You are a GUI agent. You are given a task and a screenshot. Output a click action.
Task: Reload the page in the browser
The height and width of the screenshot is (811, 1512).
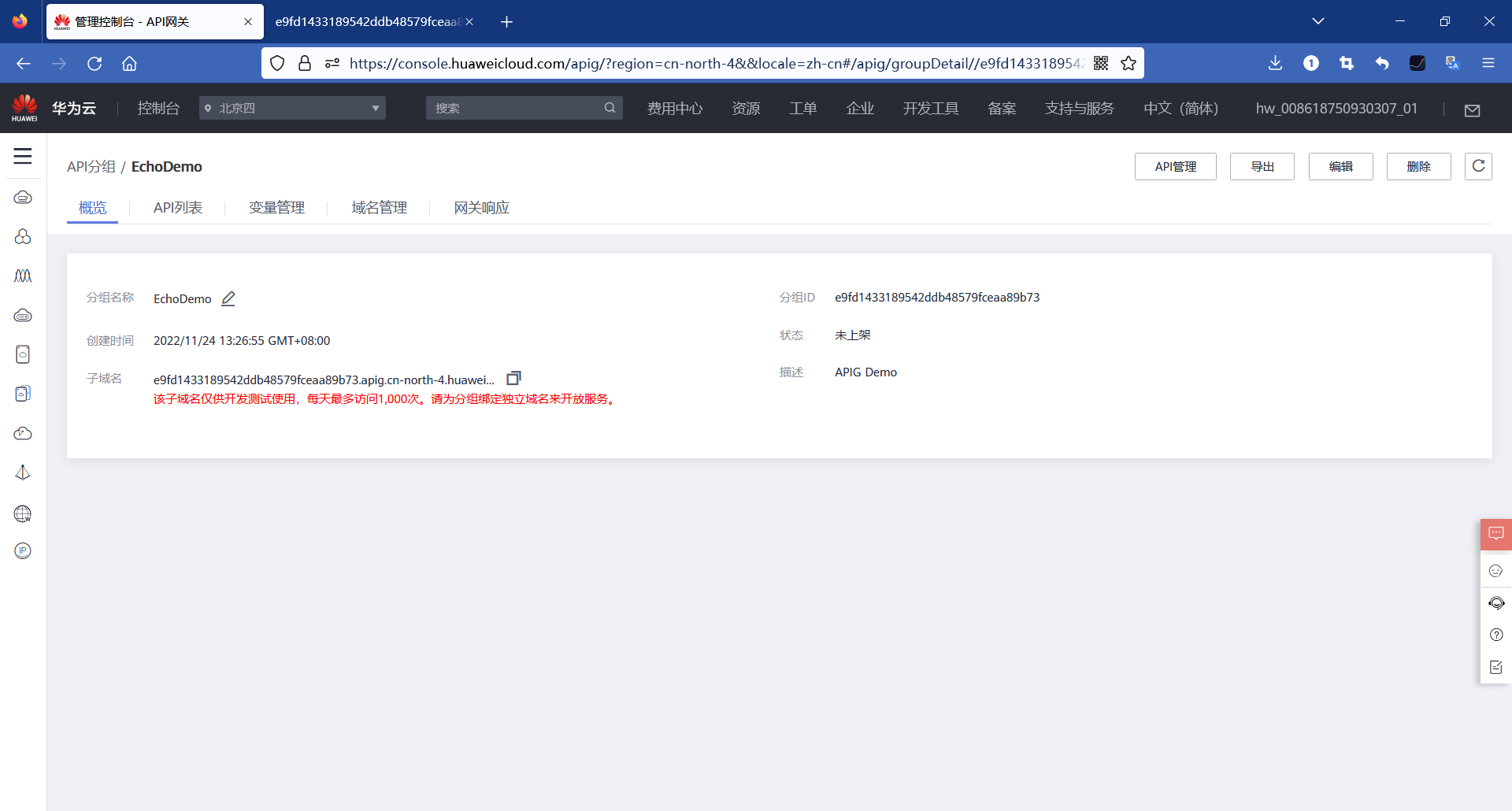pyautogui.click(x=94, y=64)
